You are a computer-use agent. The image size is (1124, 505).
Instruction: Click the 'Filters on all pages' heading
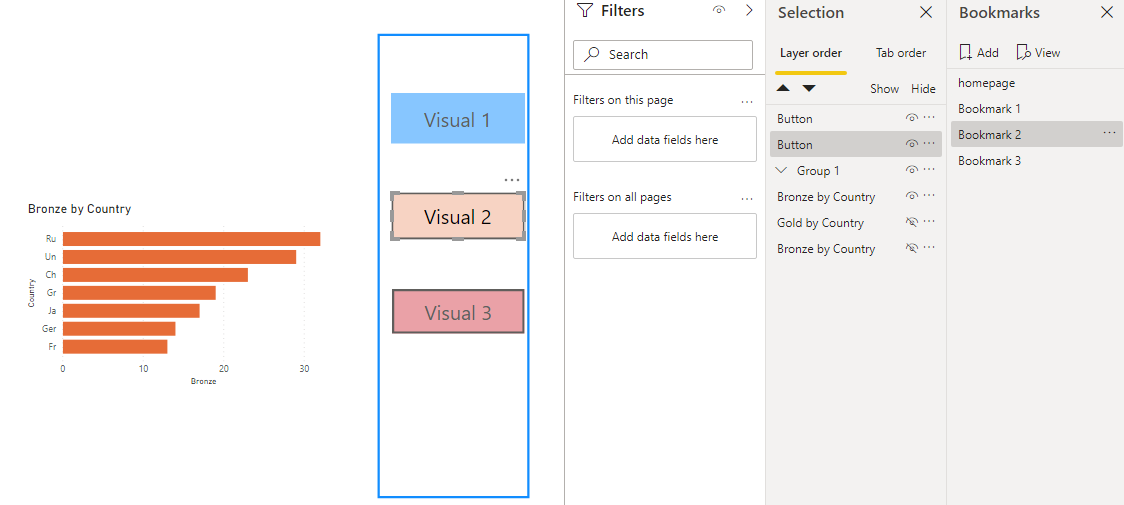click(x=622, y=197)
